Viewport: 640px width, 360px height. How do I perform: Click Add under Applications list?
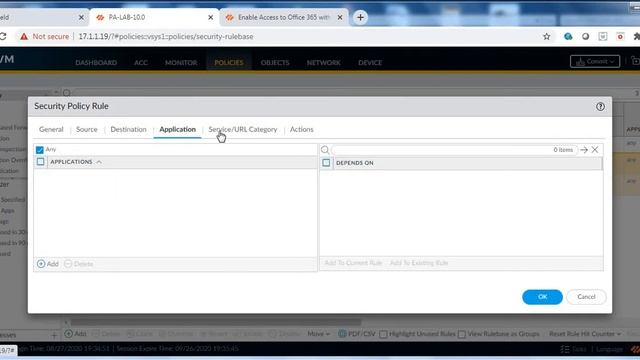[48, 264]
